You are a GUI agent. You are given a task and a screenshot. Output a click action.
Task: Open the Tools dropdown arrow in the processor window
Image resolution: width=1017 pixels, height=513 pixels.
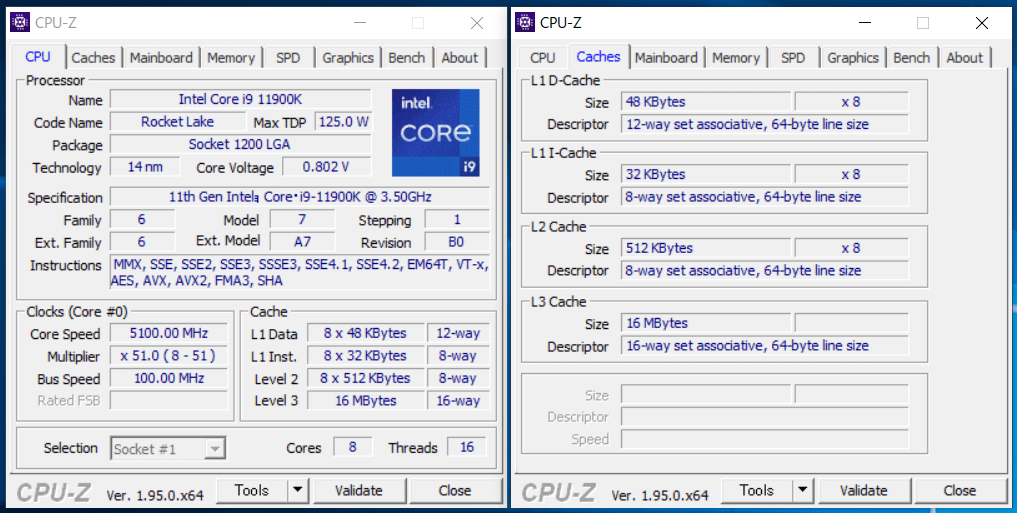pos(297,490)
